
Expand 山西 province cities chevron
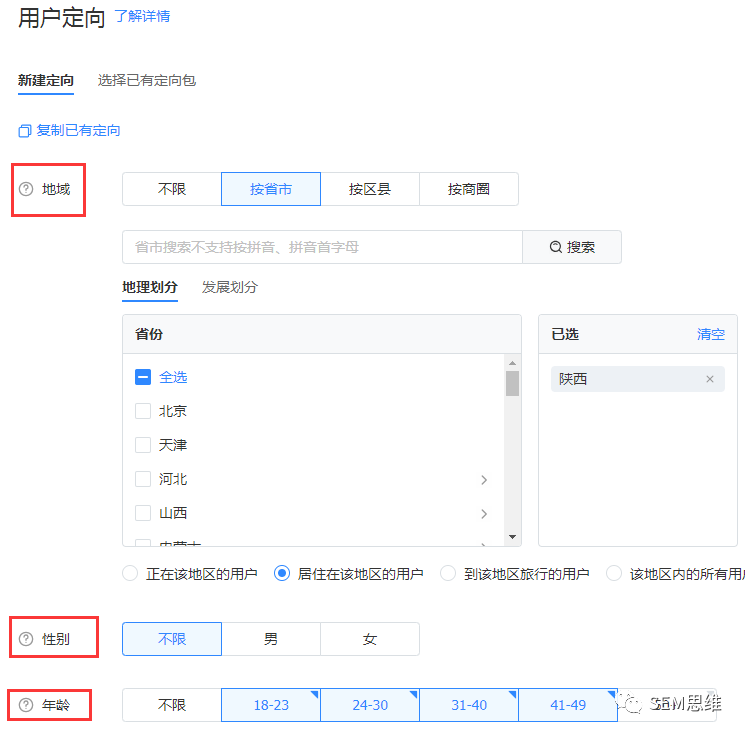[x=484, y=514]
